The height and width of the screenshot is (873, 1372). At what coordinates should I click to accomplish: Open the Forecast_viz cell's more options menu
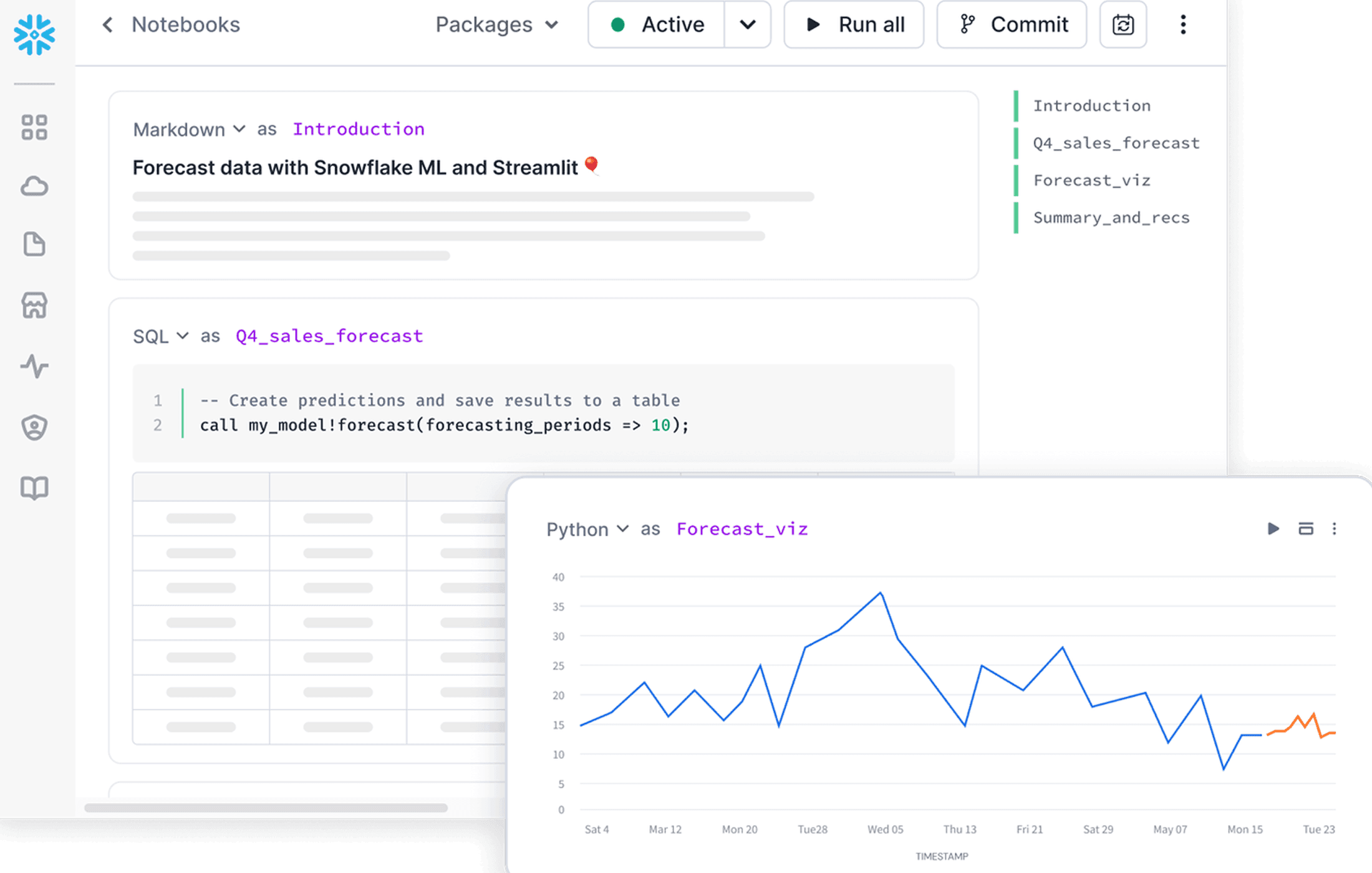click(x=1334, y=529)
